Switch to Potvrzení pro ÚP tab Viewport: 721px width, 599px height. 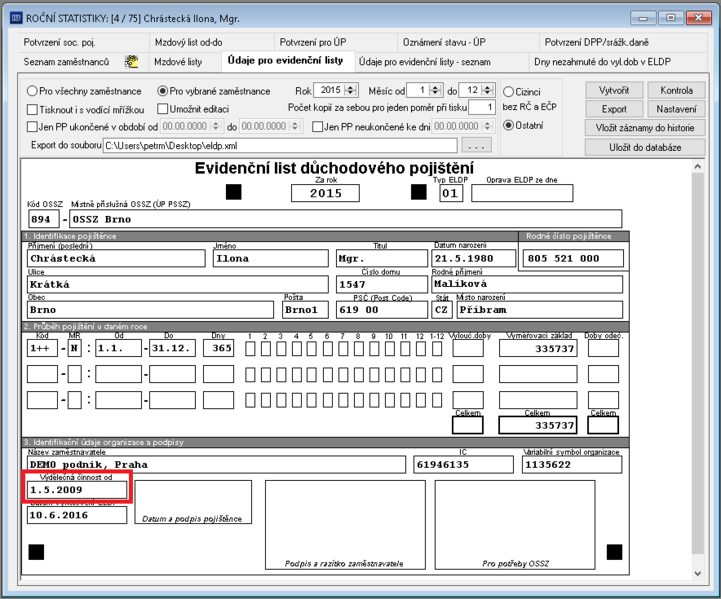[313, 42]
